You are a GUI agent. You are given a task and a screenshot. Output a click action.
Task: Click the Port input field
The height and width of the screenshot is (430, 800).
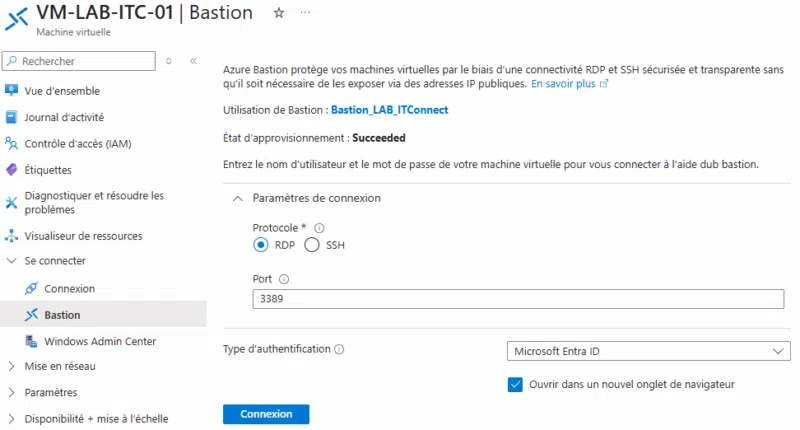pyautogui.click(x=518, y=299)
